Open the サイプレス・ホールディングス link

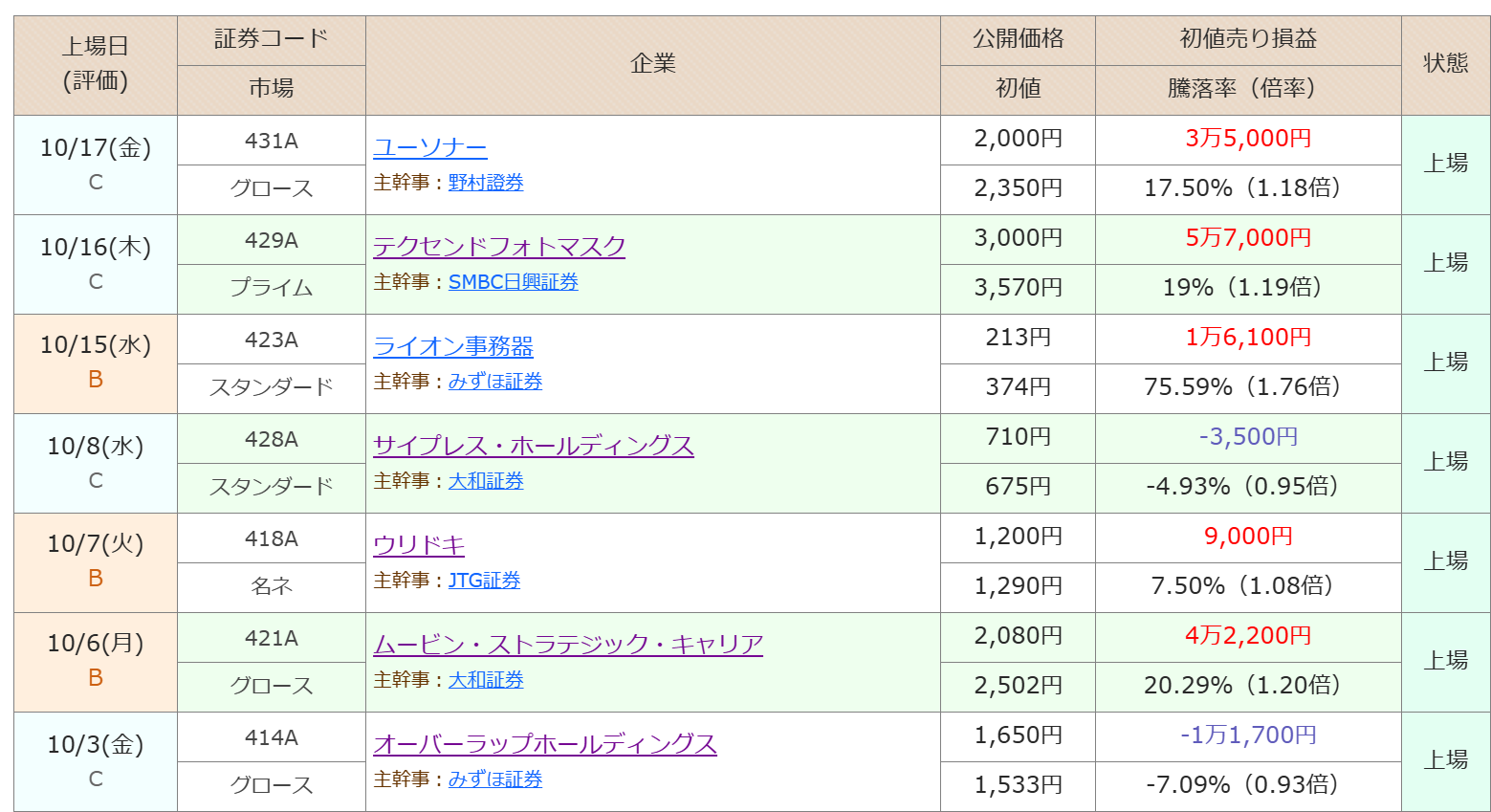pos(533,446)
